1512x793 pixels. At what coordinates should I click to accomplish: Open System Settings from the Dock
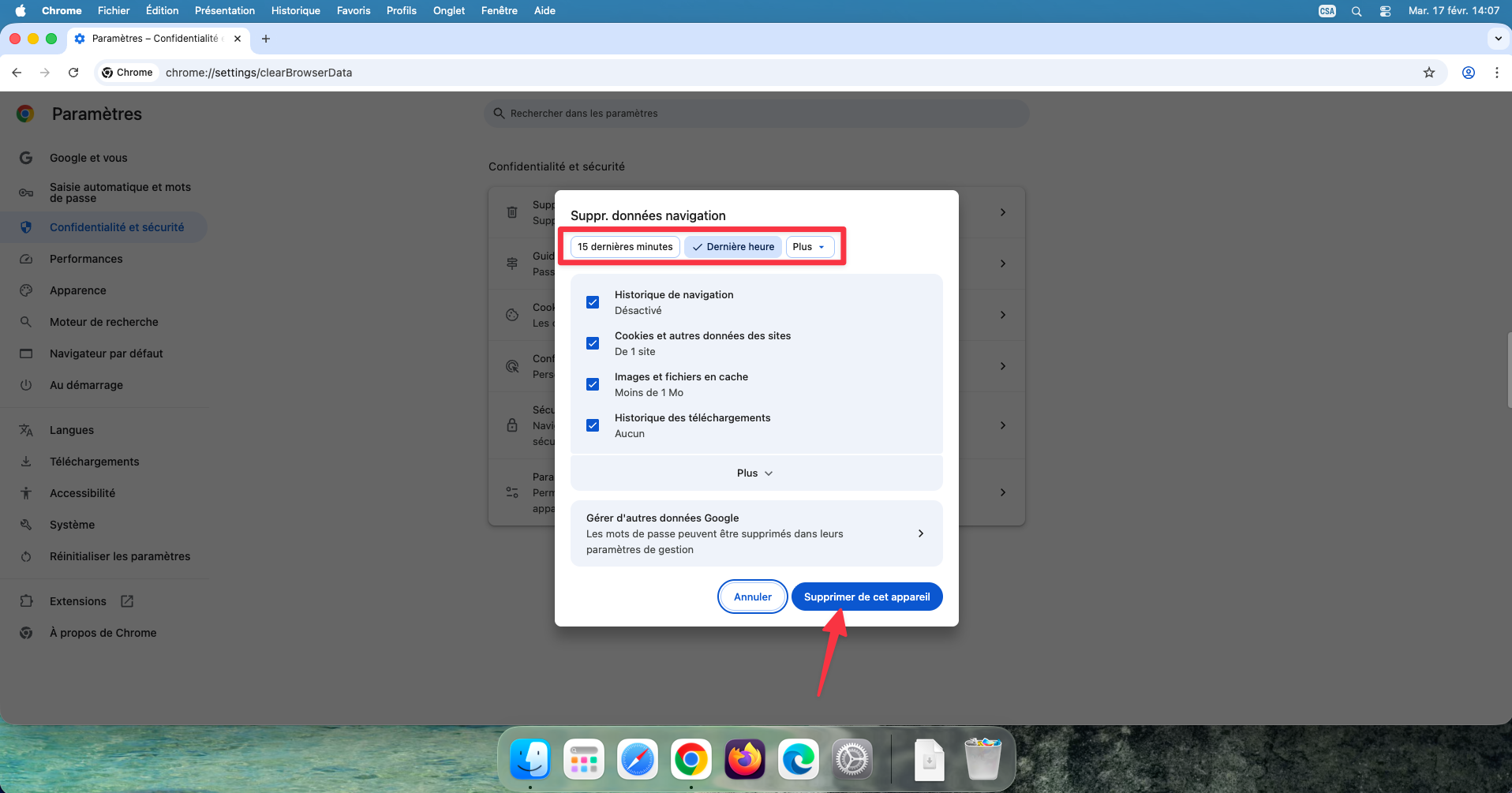852,760
